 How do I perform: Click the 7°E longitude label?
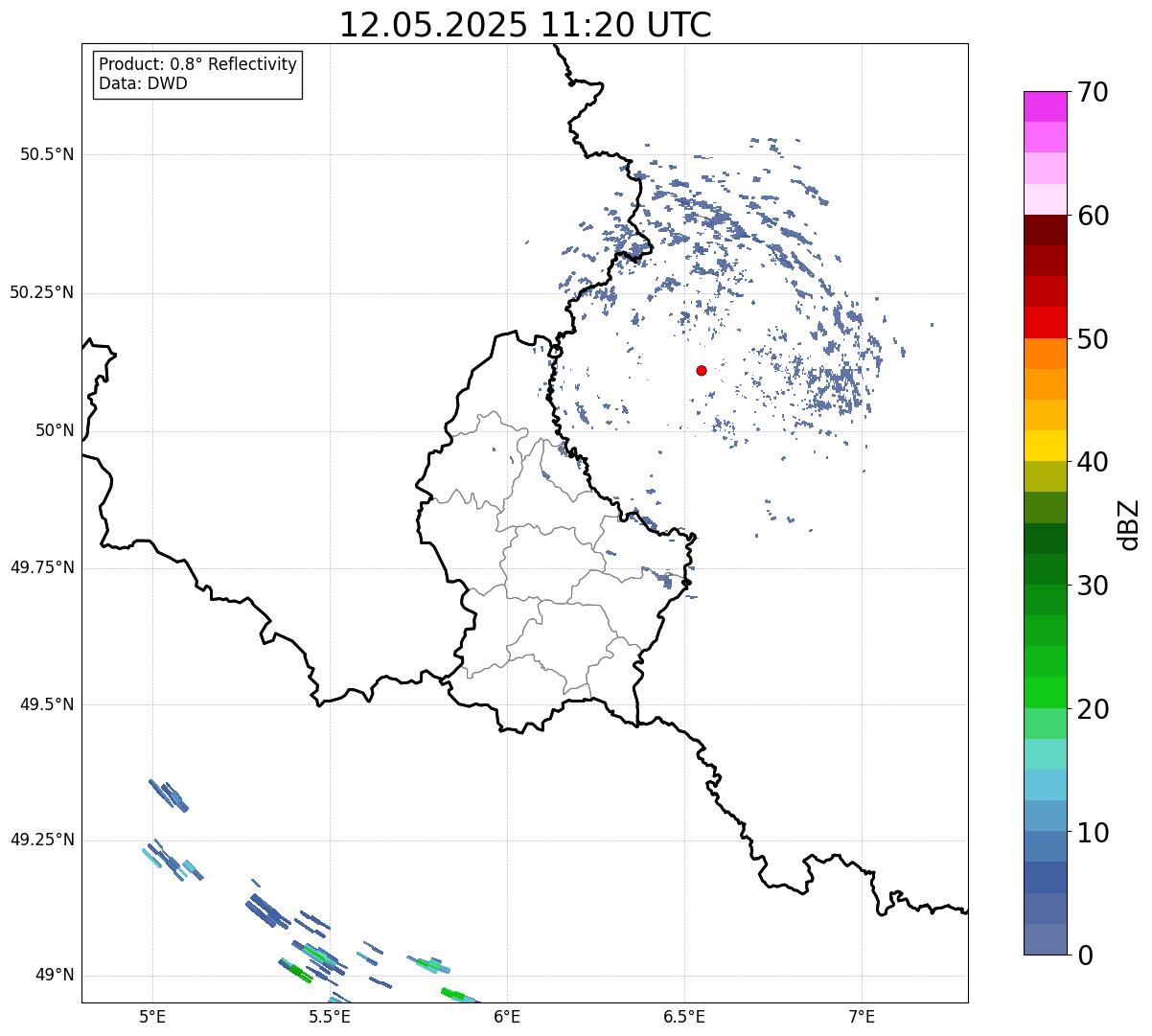[863, 1017]
